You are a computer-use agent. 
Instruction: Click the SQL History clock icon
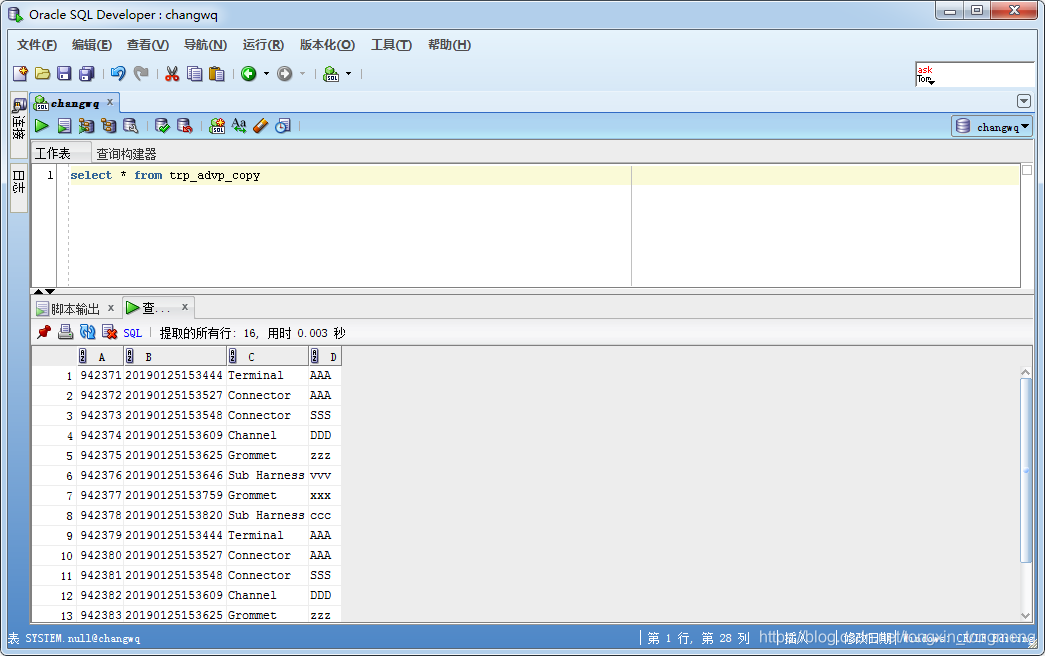283,125
